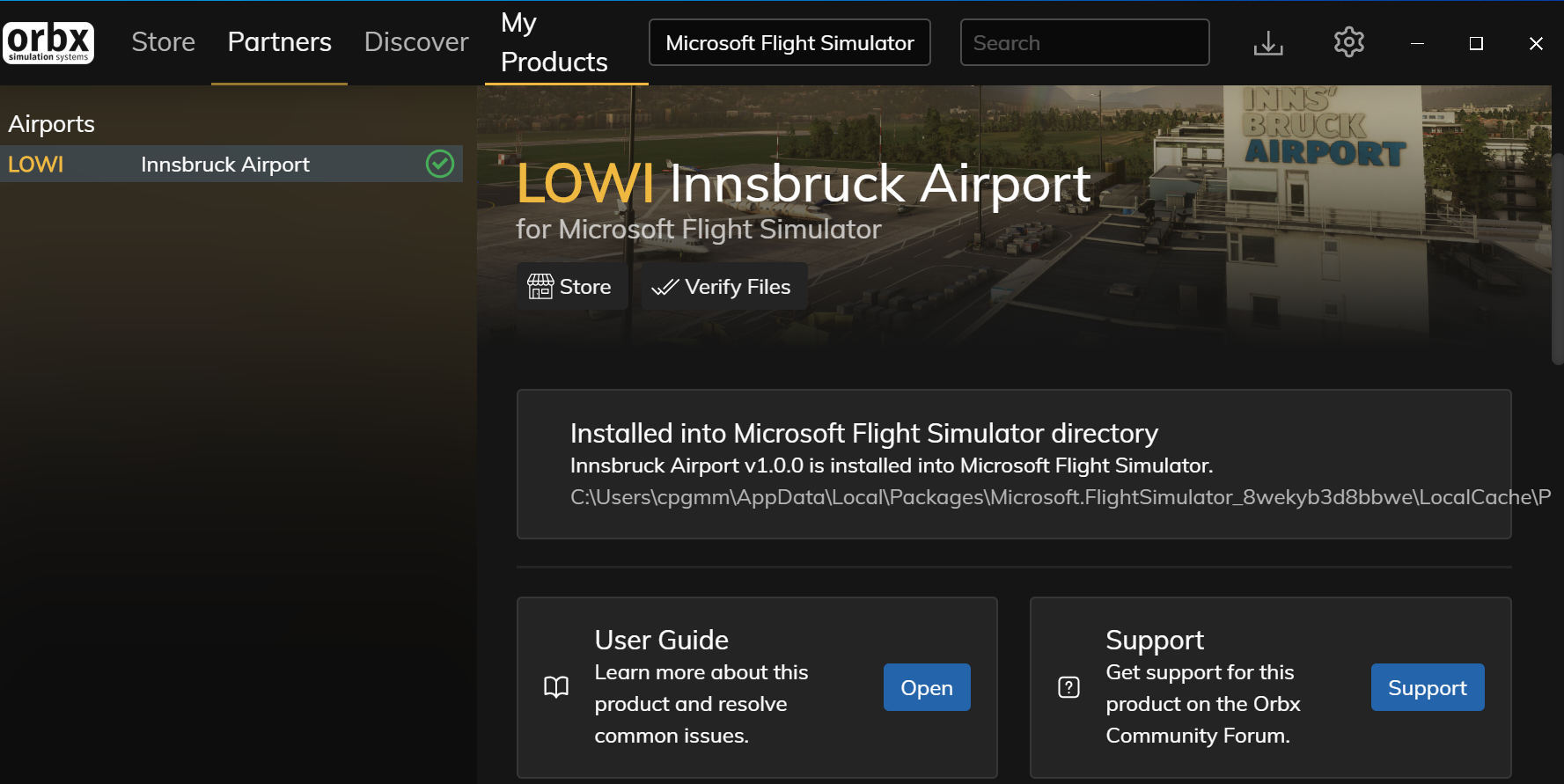1564x784 pixels.
Task: Click the Airports category heading
Action: (51, 124)
